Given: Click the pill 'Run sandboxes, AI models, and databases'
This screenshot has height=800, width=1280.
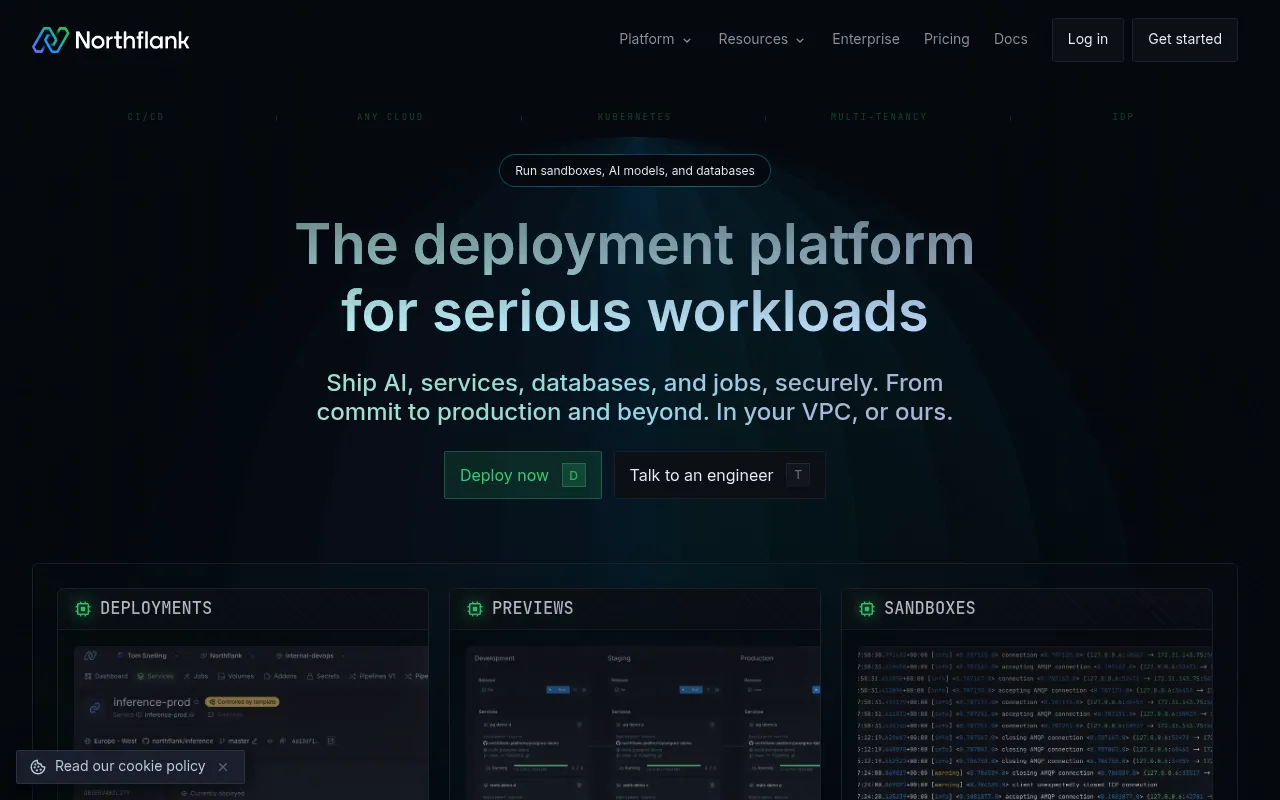Looking at the screenshot, I should pyautogui.click(x=635, y=171).
